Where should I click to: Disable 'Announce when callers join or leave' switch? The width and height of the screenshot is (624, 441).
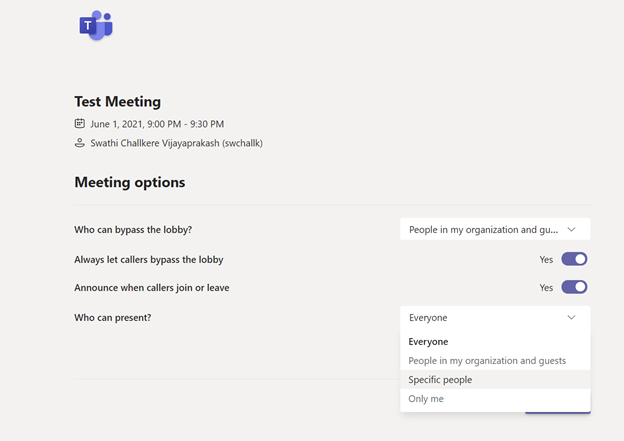pos(574,287)
